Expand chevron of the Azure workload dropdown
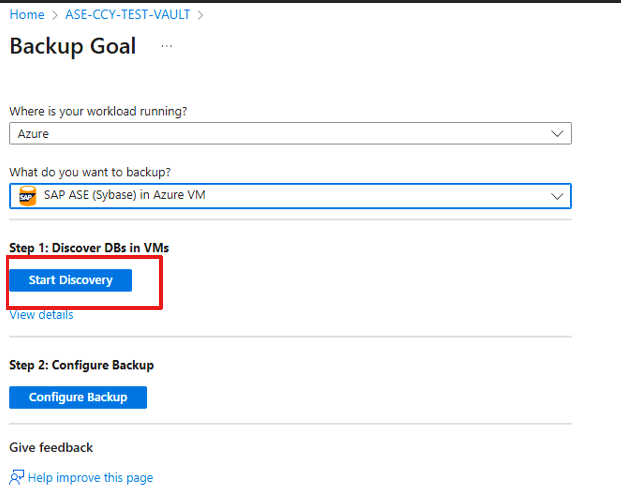 (x=557, y=134)
